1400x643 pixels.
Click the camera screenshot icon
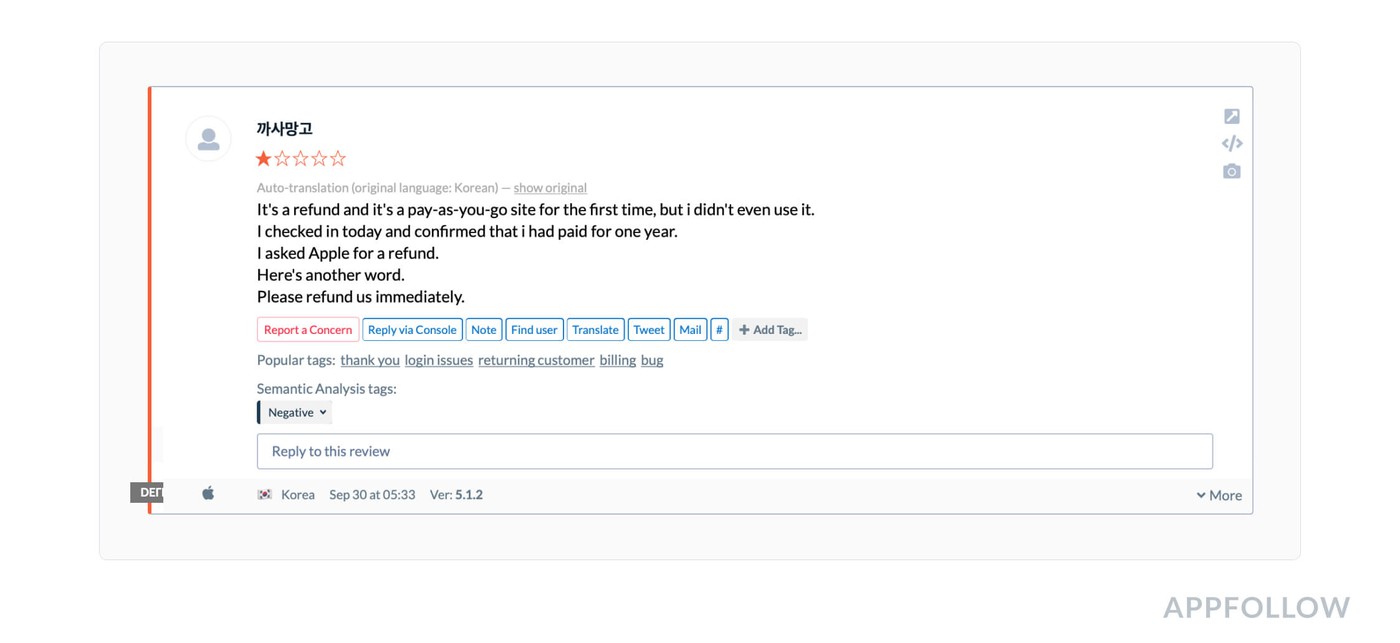tap(1232, 172)
